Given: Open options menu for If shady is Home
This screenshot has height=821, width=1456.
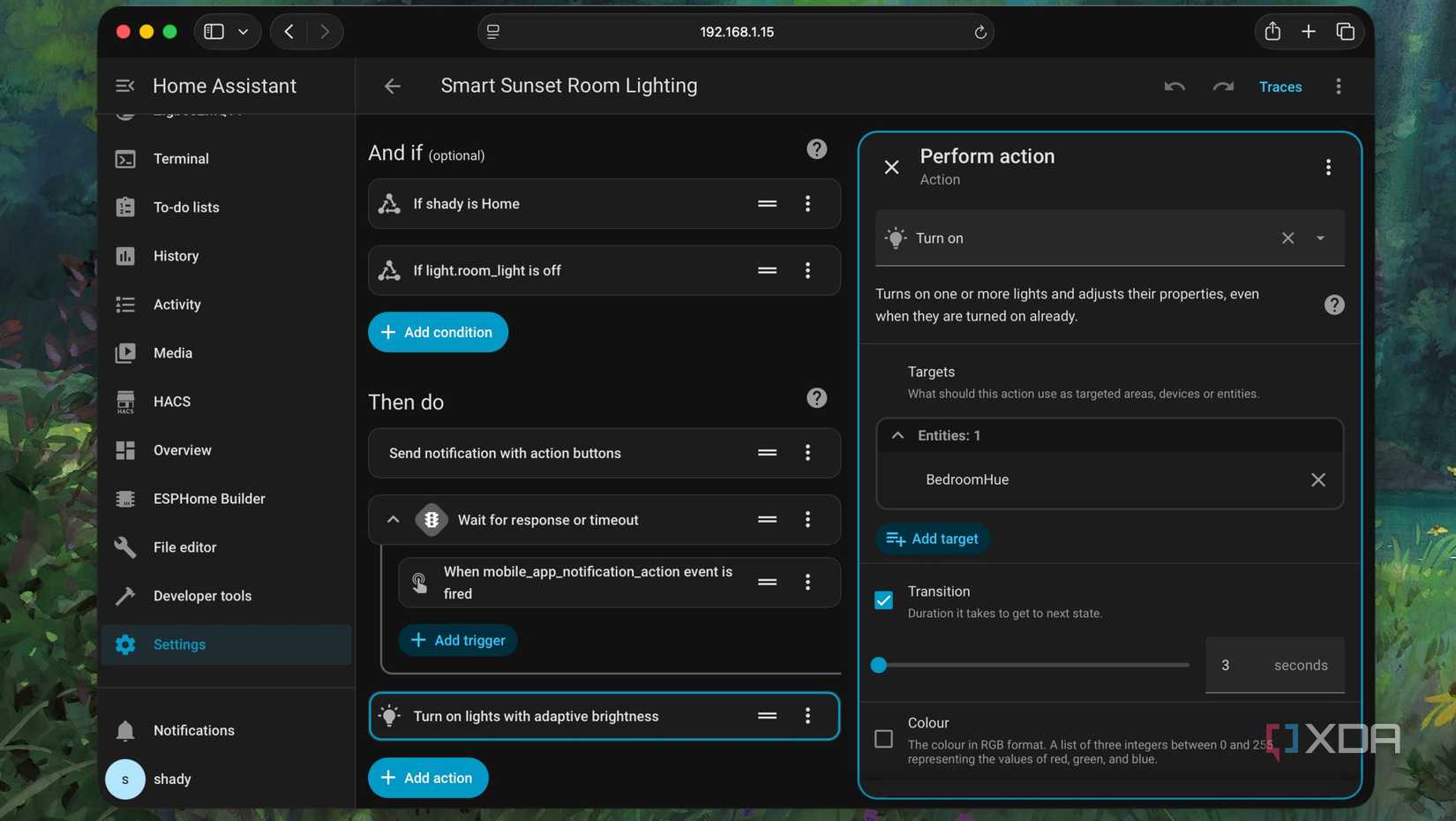Looking at the screenshot, I should (x=807, y=204).
